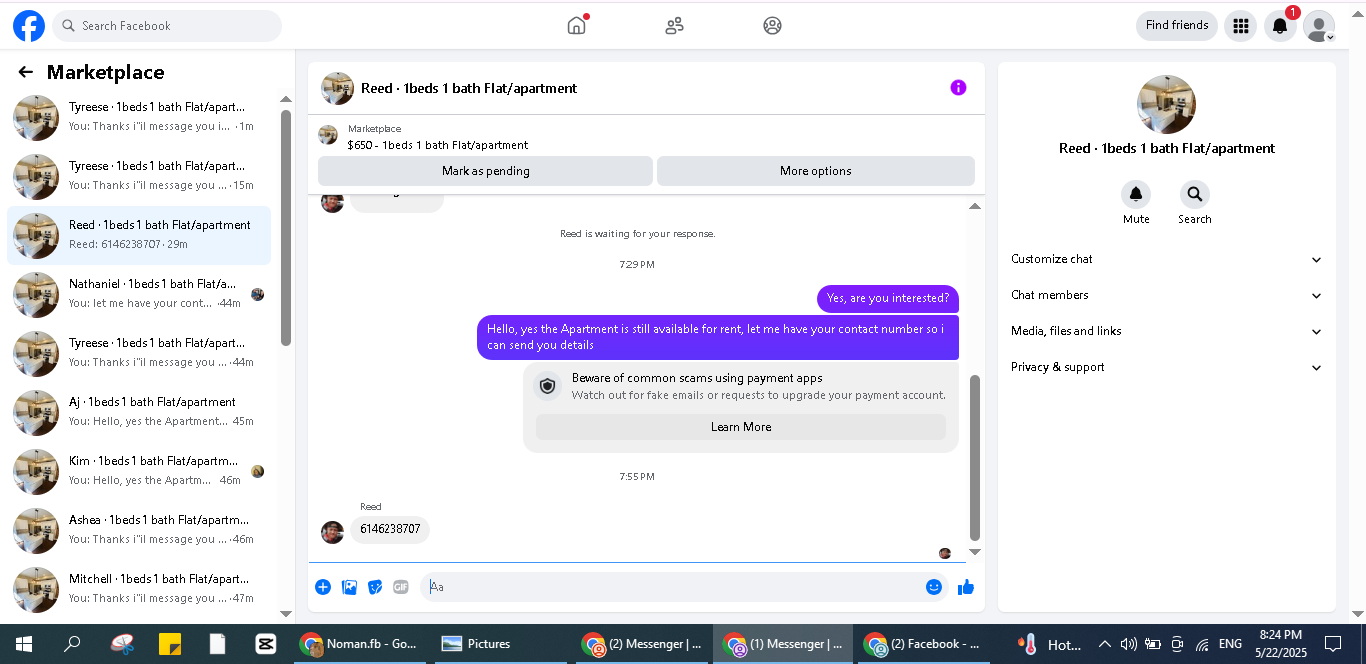Attach a photo using image icon
The image size is (1366, 664).
click(349, 587)
